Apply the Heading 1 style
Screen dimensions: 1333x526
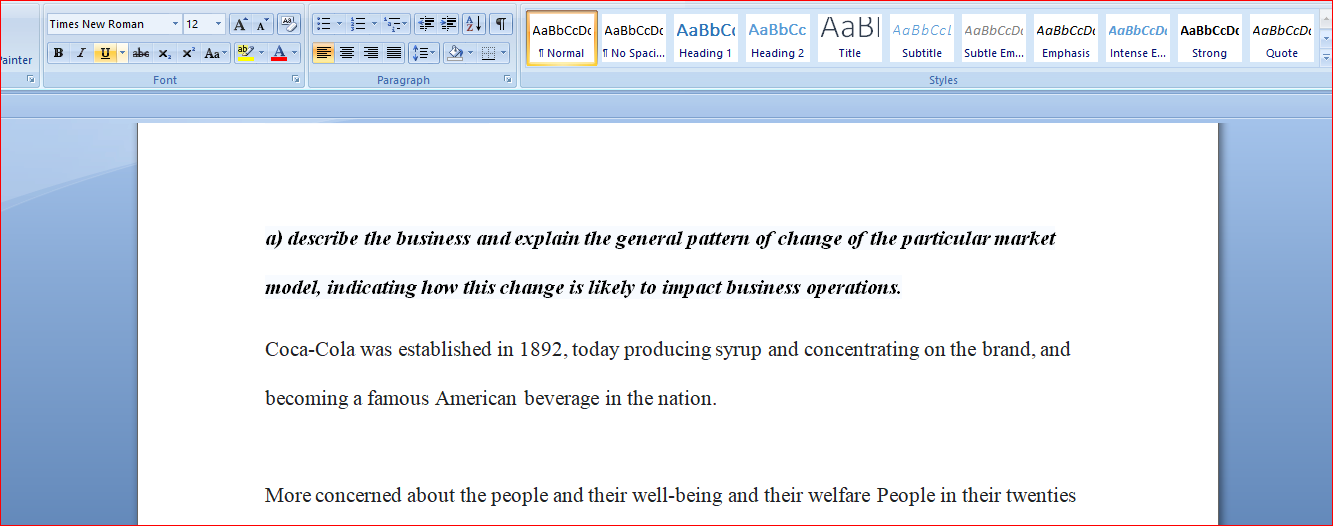[x=706, y=38]
